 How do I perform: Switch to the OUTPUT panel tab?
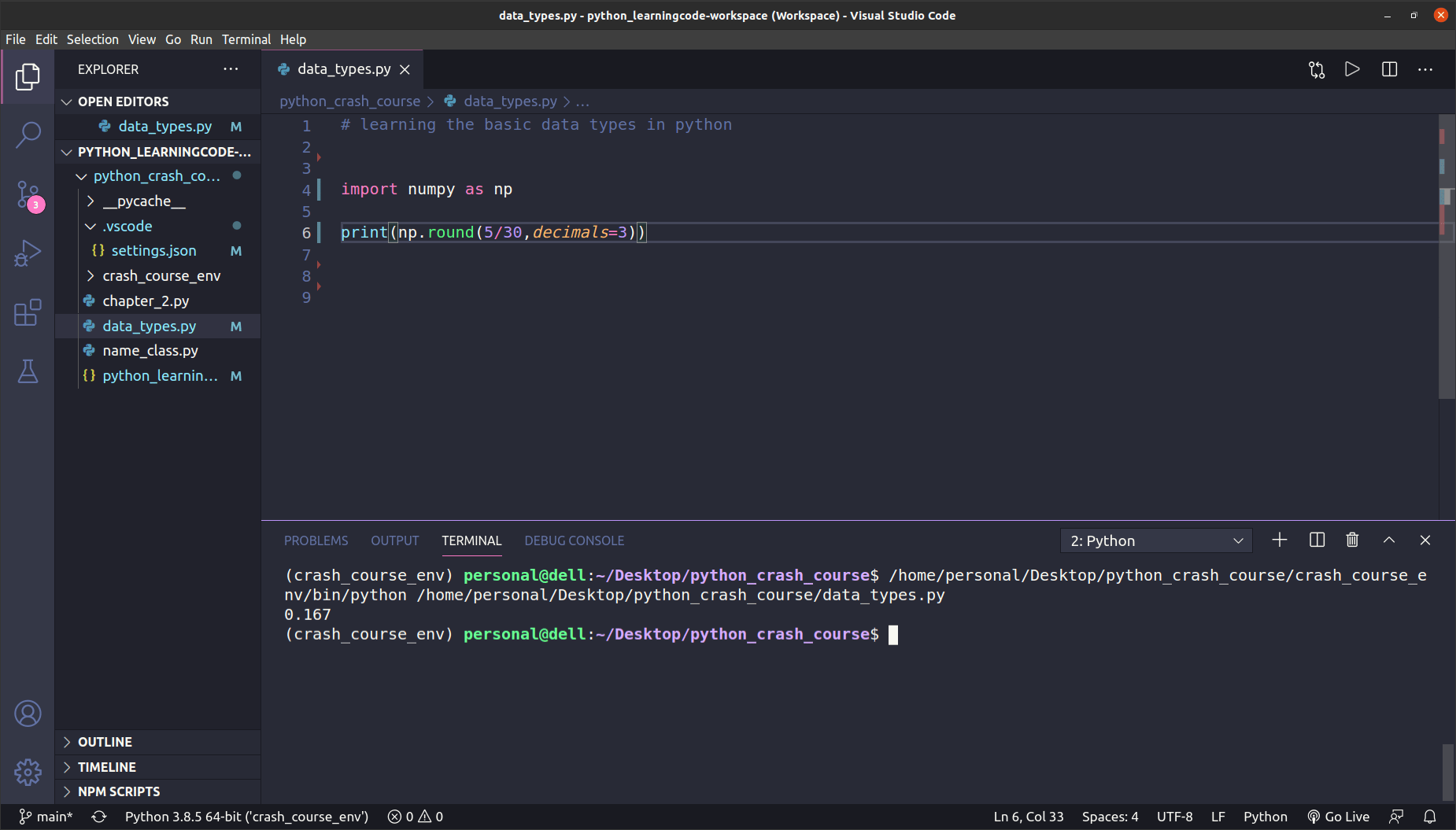[395, 540]
